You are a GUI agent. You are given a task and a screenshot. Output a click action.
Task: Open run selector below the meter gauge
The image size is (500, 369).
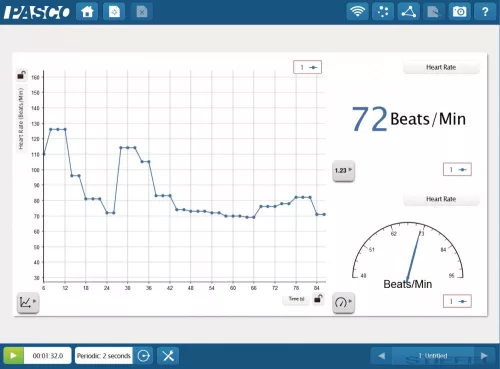pyautogui.click(x=457, y=301)
